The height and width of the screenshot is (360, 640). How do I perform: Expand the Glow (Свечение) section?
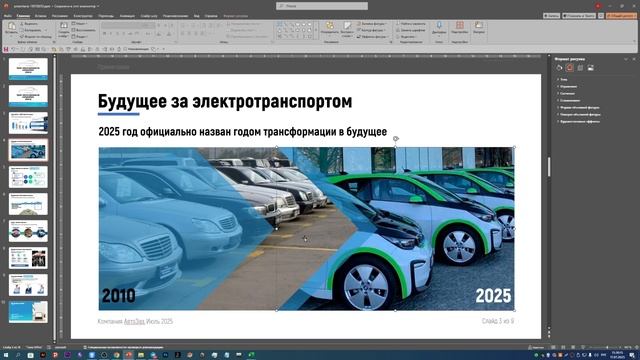[567, 93]
